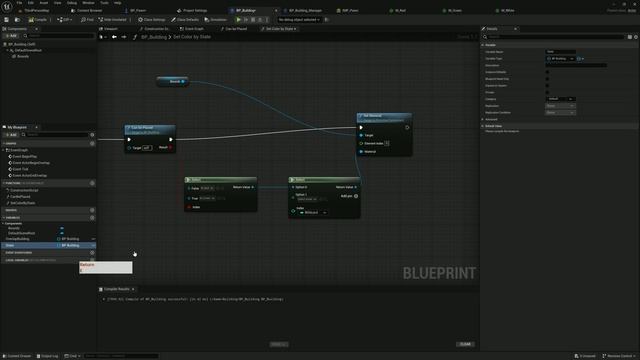The height and width of the screenshot is (360, 640).
Task: Select Event BeginPlay in graph list
Action: 23,156
